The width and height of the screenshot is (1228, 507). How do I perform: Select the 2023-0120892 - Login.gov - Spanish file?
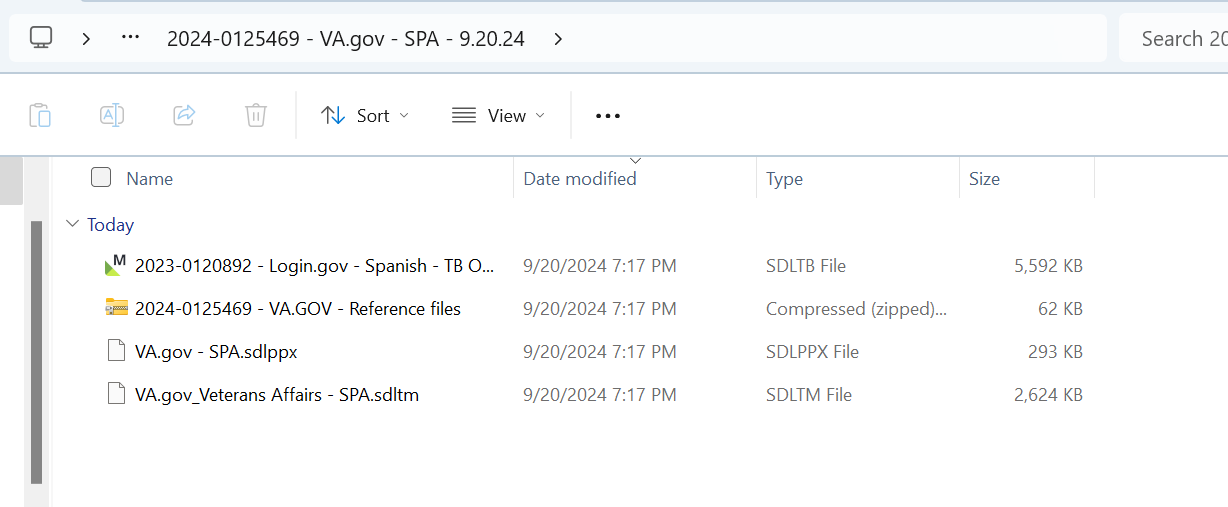[315, 266]
